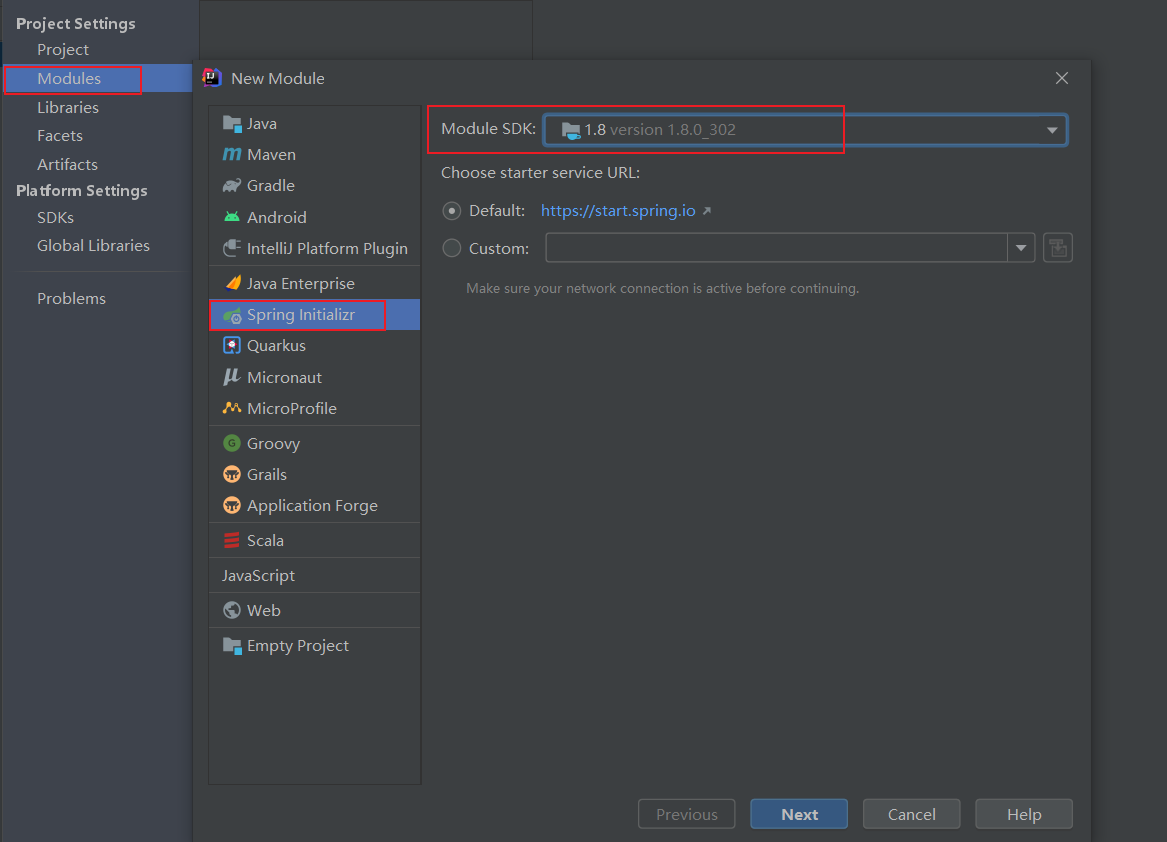Open Artifacts in Project Settings
Screen dimensions: 1167x842
pyautogui.click(x=68, y=164)
